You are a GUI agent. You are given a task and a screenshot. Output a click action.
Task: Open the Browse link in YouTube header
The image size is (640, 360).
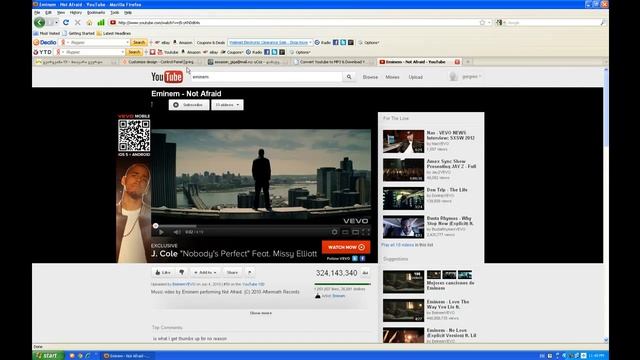[370, 77]
